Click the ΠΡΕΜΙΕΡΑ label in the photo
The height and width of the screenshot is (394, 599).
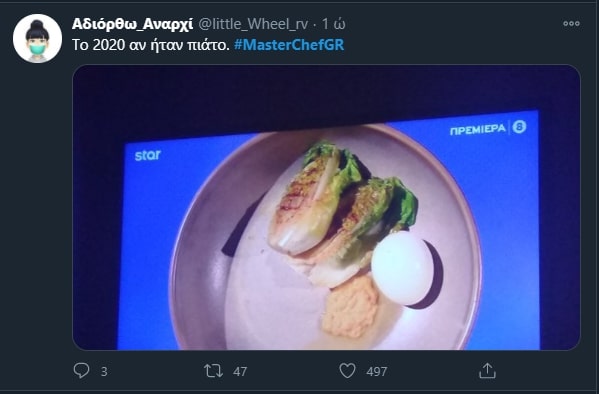coord(478,130)
